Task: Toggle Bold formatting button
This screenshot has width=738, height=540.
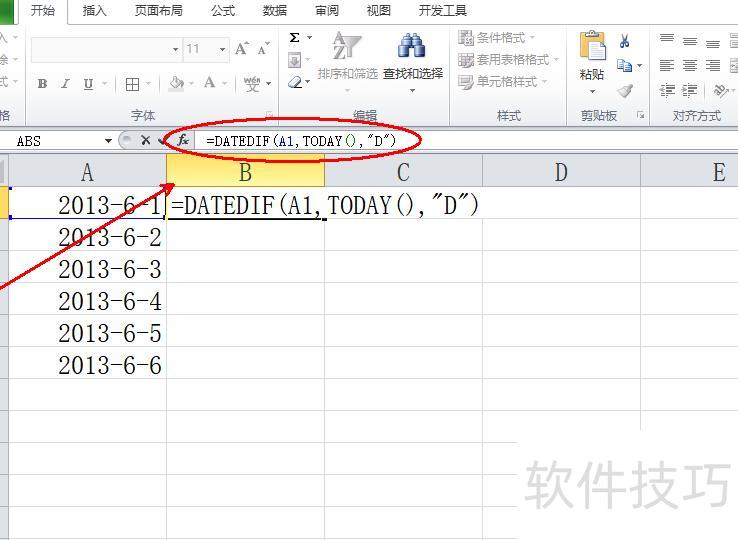Action: 42,84
